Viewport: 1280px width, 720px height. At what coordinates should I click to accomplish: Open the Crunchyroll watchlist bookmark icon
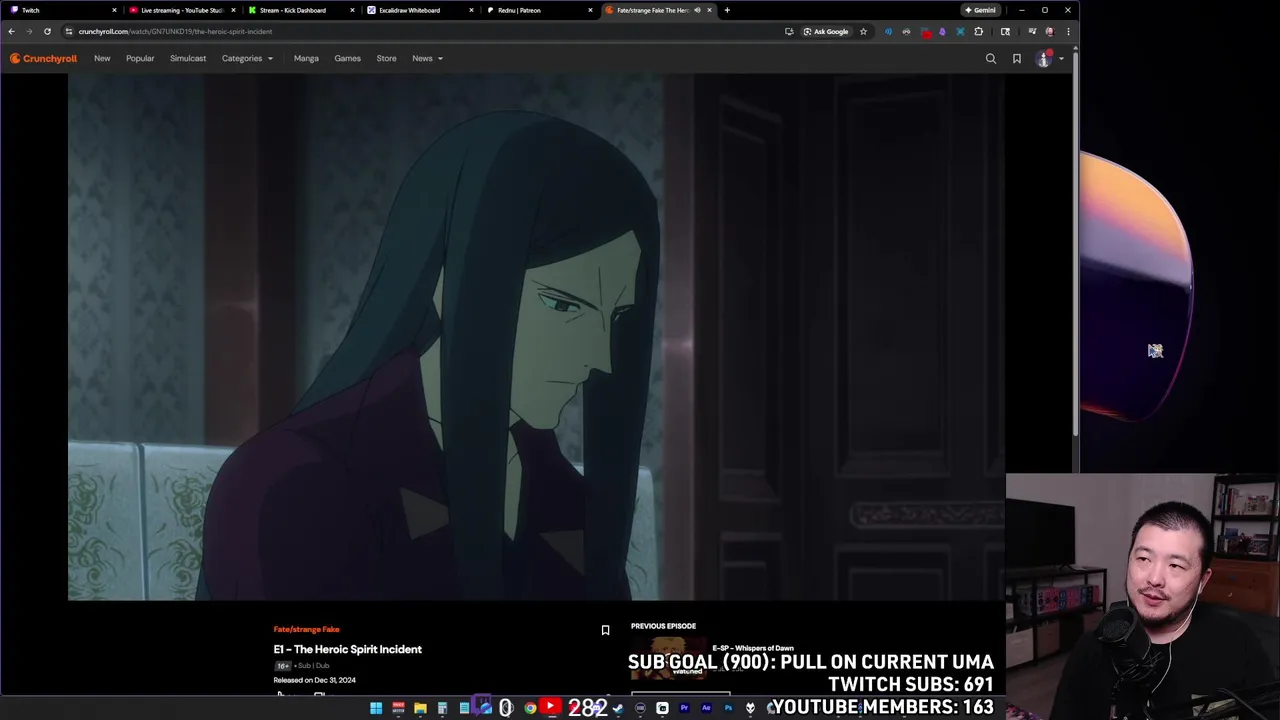coord(1017,59)
